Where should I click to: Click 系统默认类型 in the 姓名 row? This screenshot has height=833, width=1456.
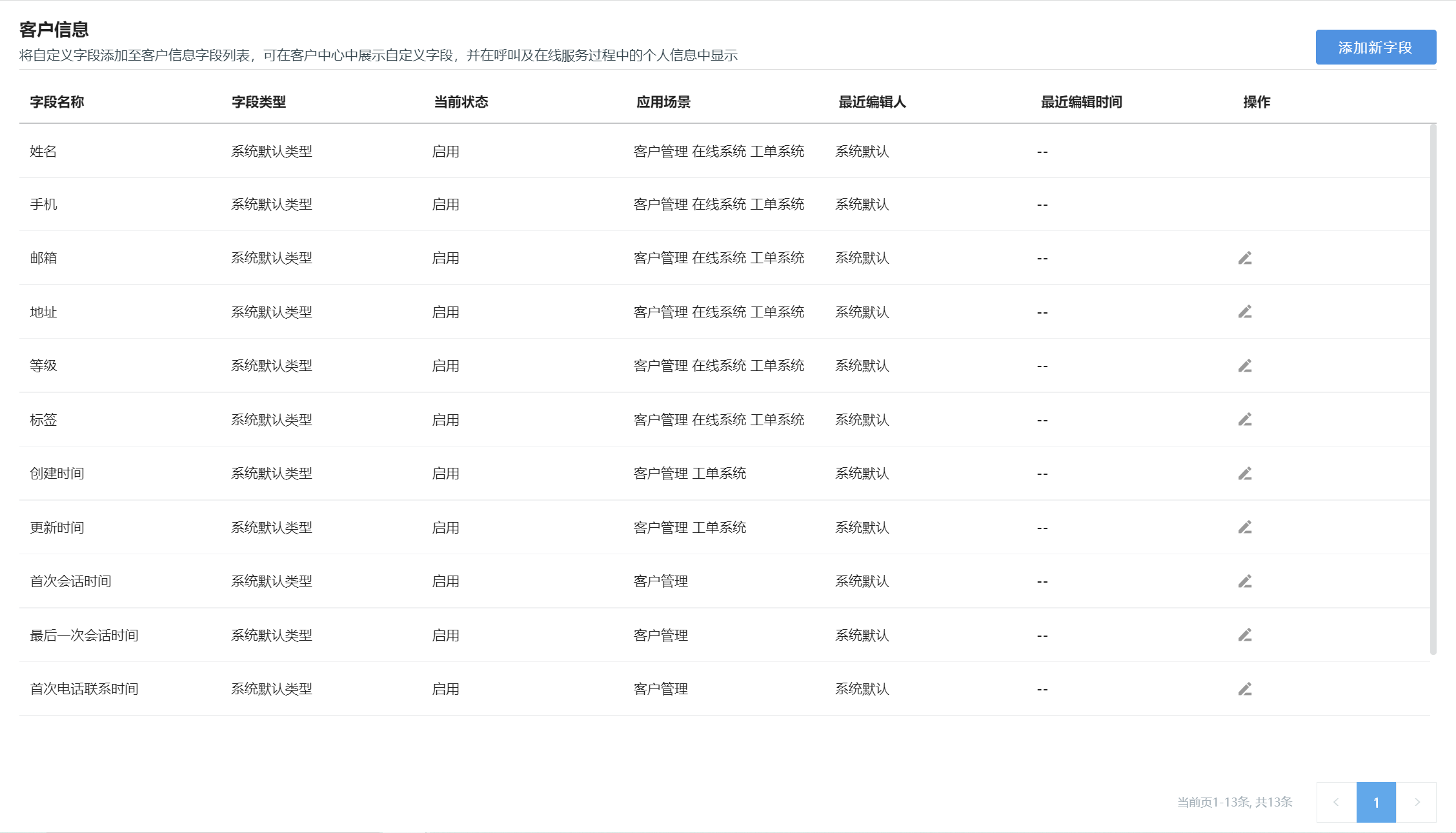pos(272,152)
